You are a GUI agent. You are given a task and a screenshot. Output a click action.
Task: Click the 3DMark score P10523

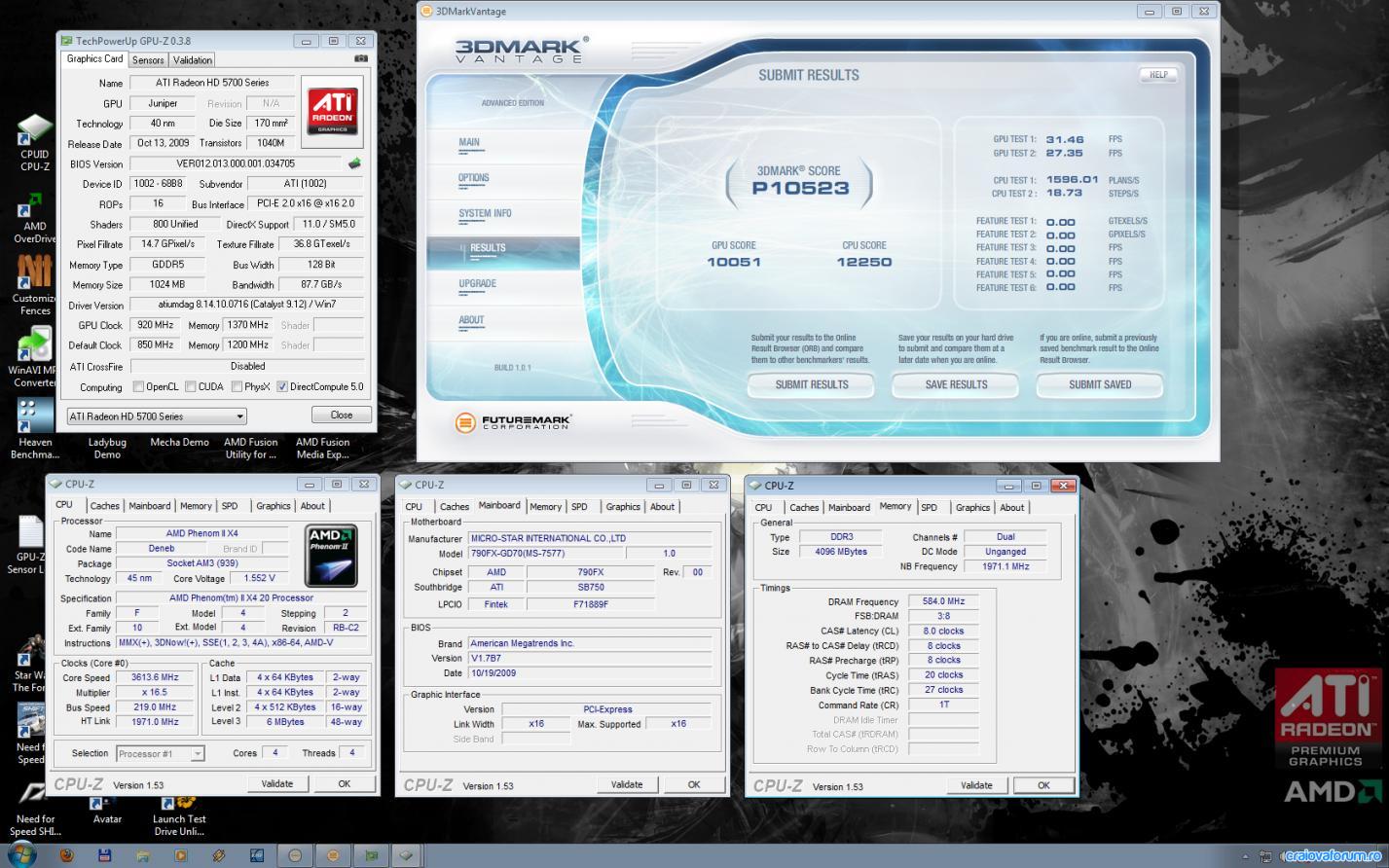[x=800, y=188]
